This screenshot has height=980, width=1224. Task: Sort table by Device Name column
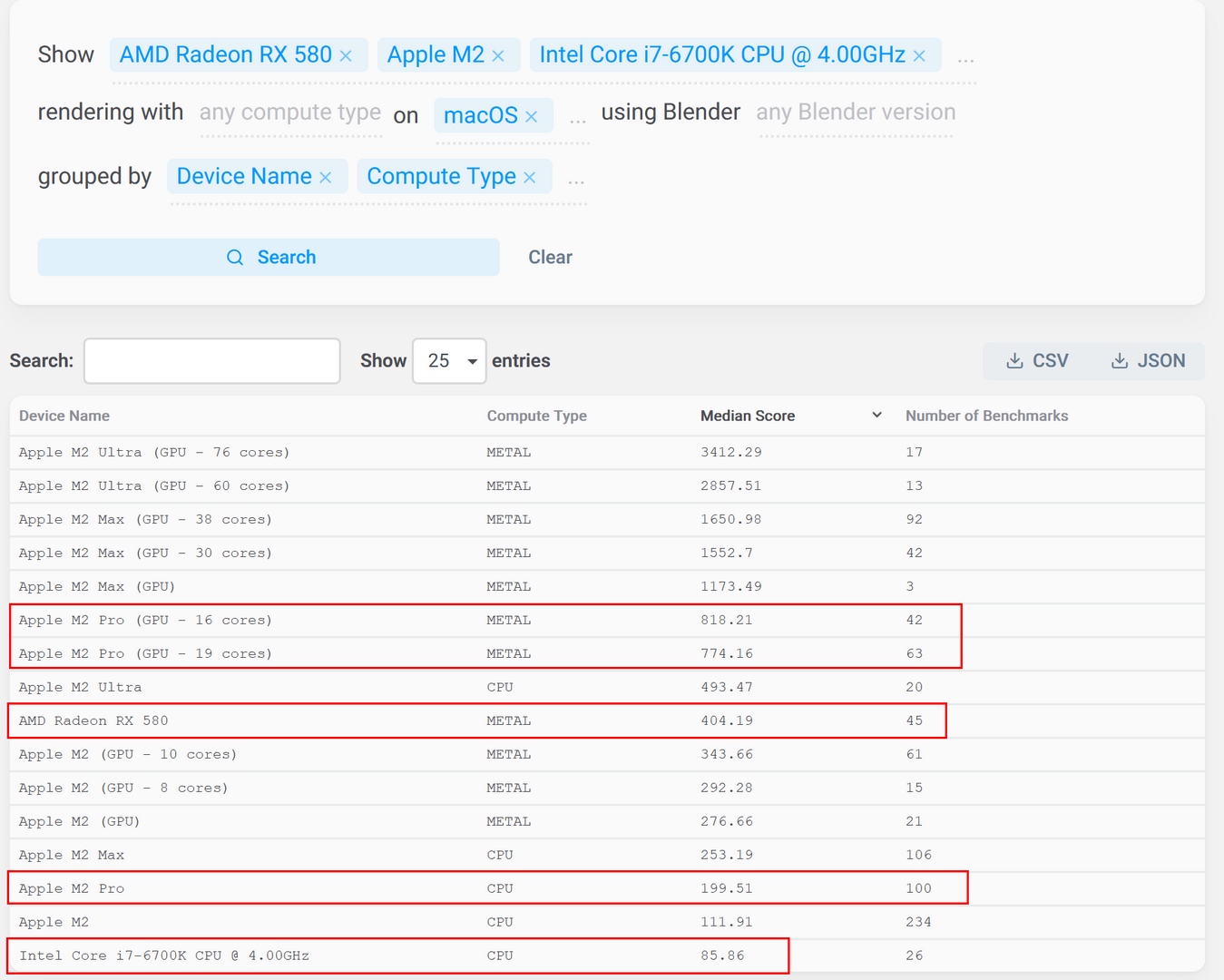pyautogui.click(x=64, y=416)
